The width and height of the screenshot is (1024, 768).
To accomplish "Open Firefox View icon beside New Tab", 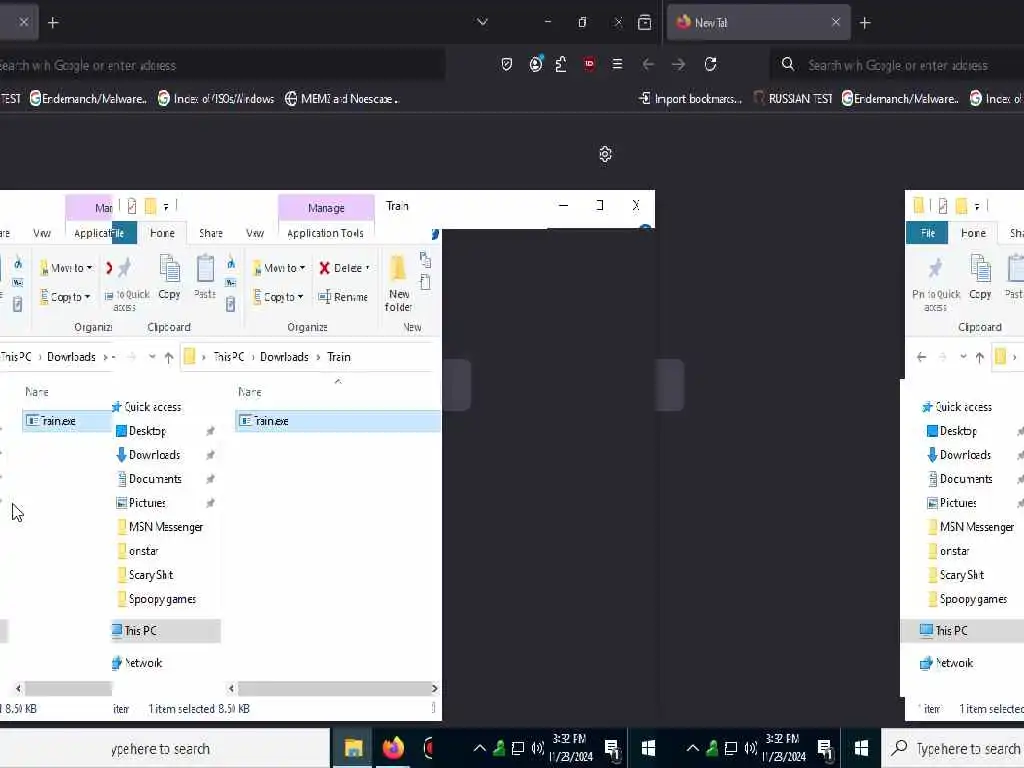I will click(645, 23).
